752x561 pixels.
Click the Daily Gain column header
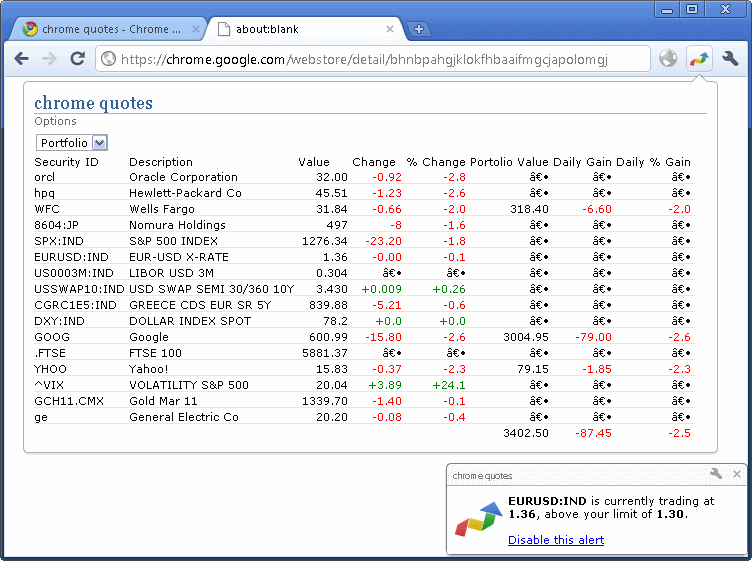click(582, 162)
